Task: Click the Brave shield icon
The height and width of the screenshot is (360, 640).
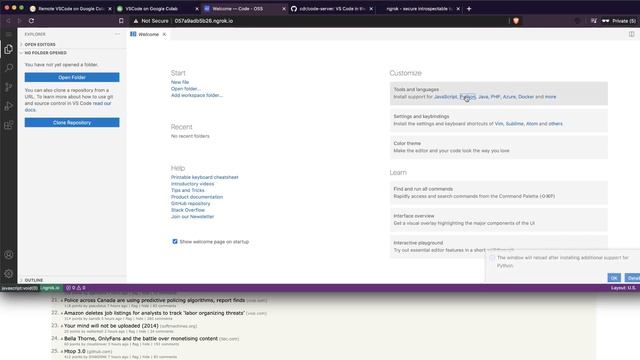Action: click(x=516, y=20)
